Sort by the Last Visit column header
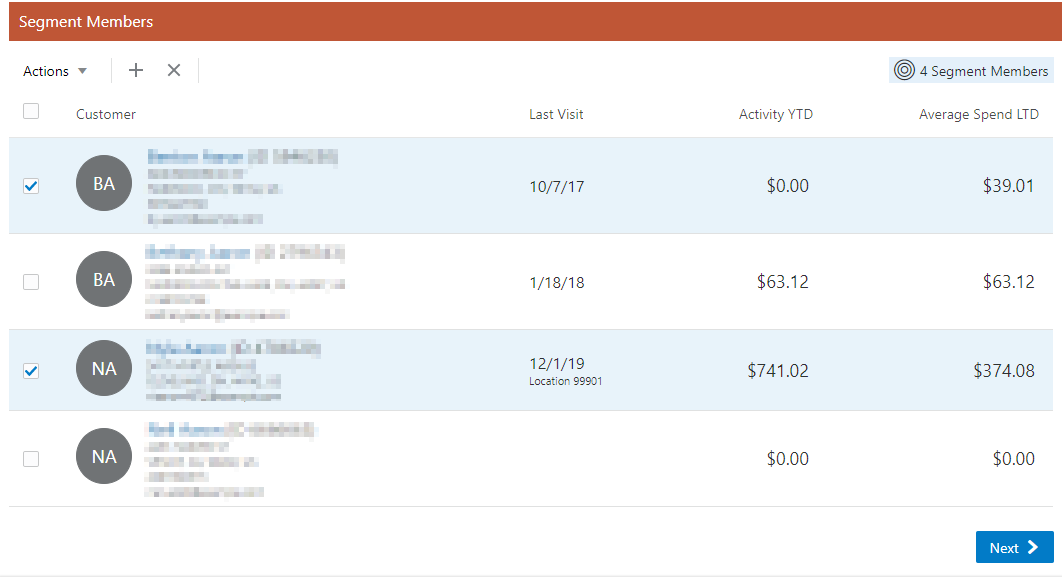The height and width of the screenshot is (577, 1062). 556,114
